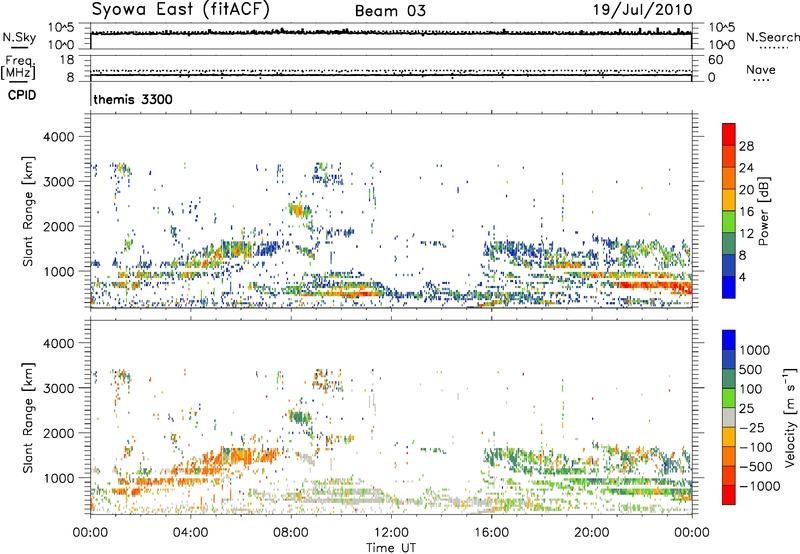Click the 'Nave' legend label
The width and height of the screenshot is (800, 554).
tap(761, 69)
